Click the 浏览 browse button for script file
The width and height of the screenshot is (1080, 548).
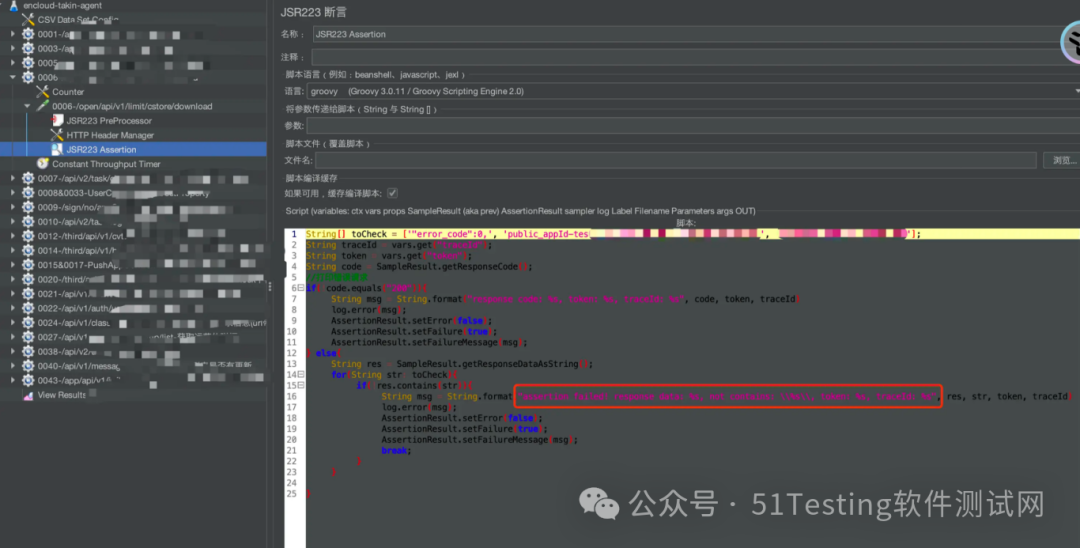pos(1063,160)
